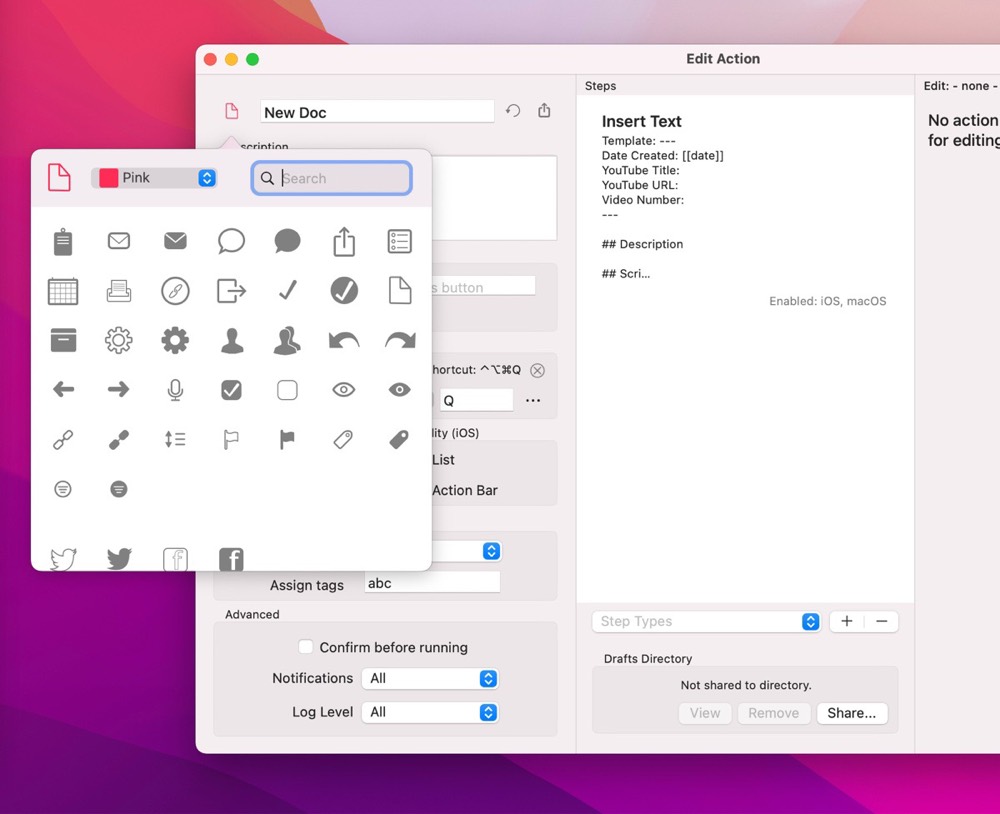The height and width of the screenshot is (814, 1000).
Task: Click the Remove button in Drafts Directory
Action: [774, 713]
